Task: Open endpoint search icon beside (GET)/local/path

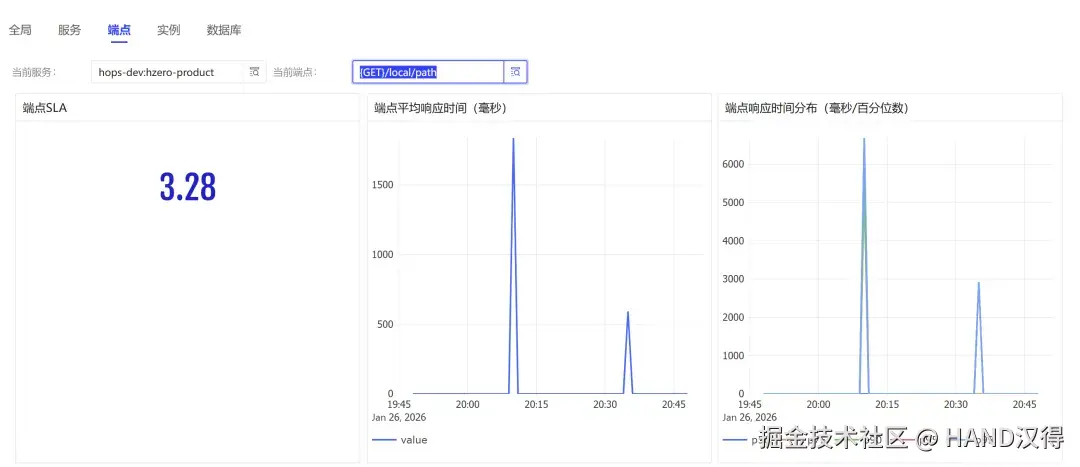Action: point(515,72)
